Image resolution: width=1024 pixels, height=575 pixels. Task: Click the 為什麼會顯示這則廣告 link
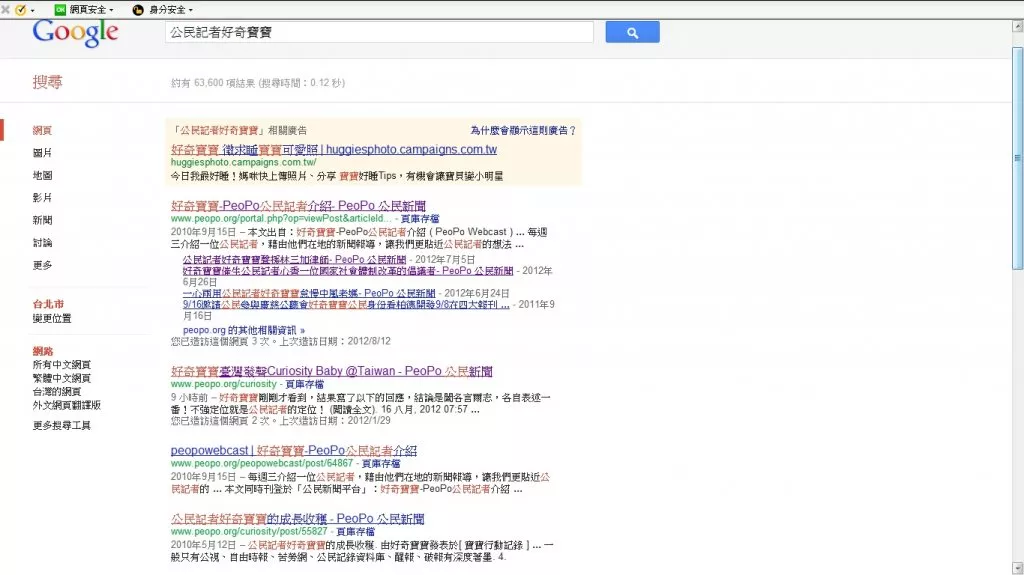tap(523, 131)
